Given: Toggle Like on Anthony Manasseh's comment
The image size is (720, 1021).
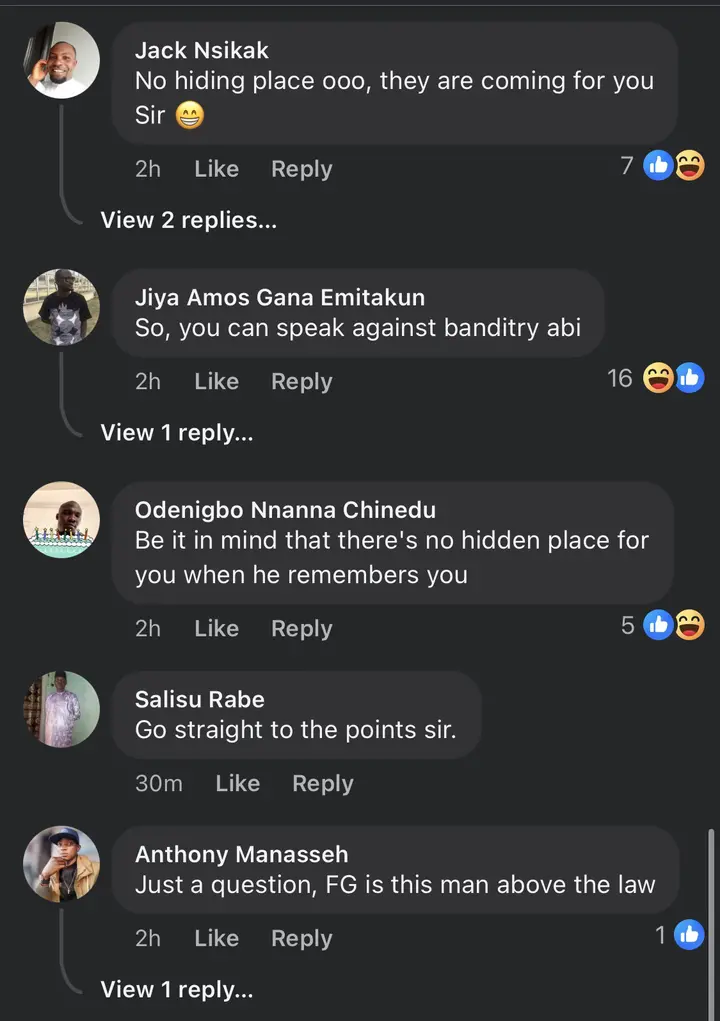Looking at the screenshot, I should click(216, 938).
